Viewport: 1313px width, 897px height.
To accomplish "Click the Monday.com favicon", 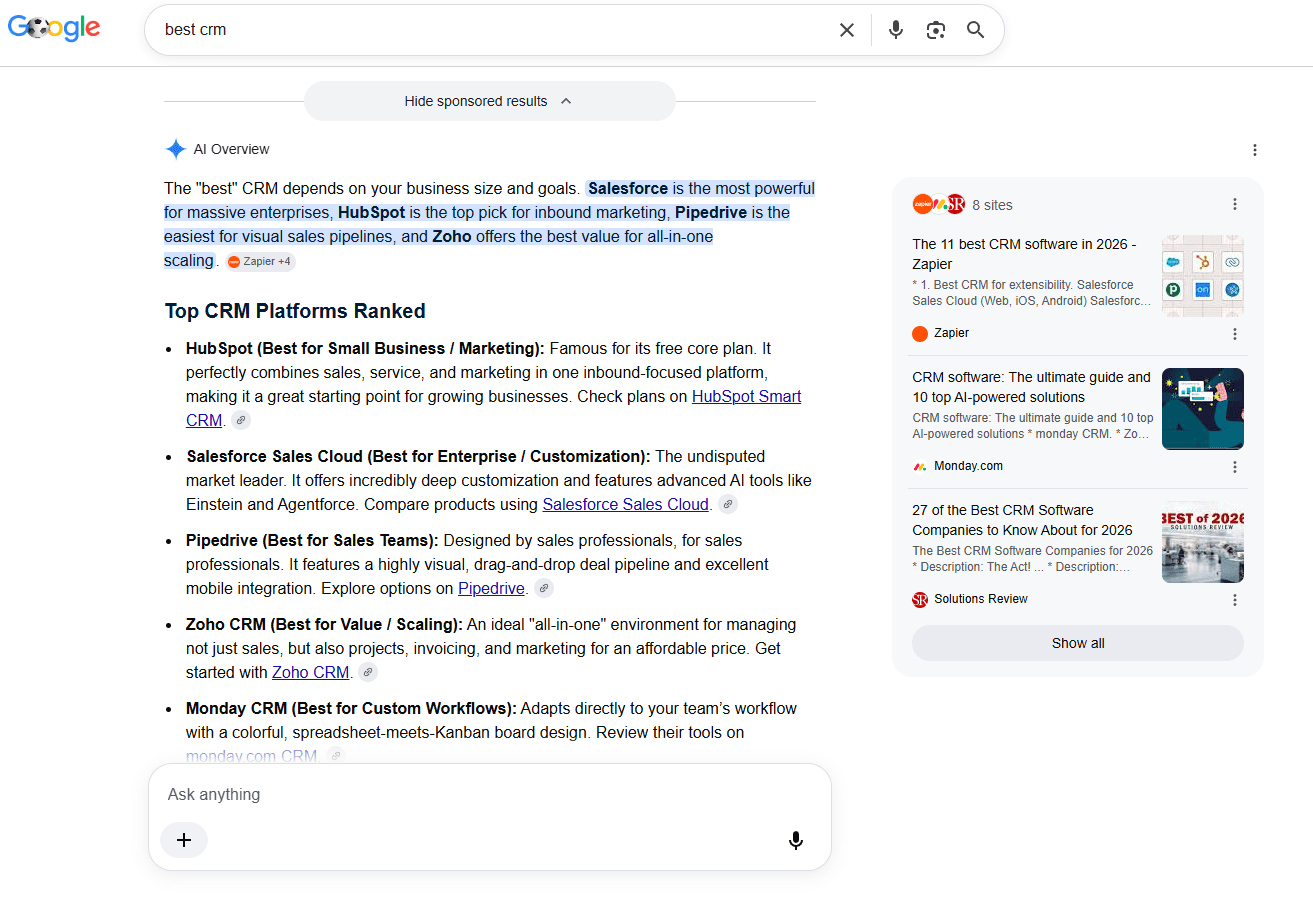I will pos(920,466).
